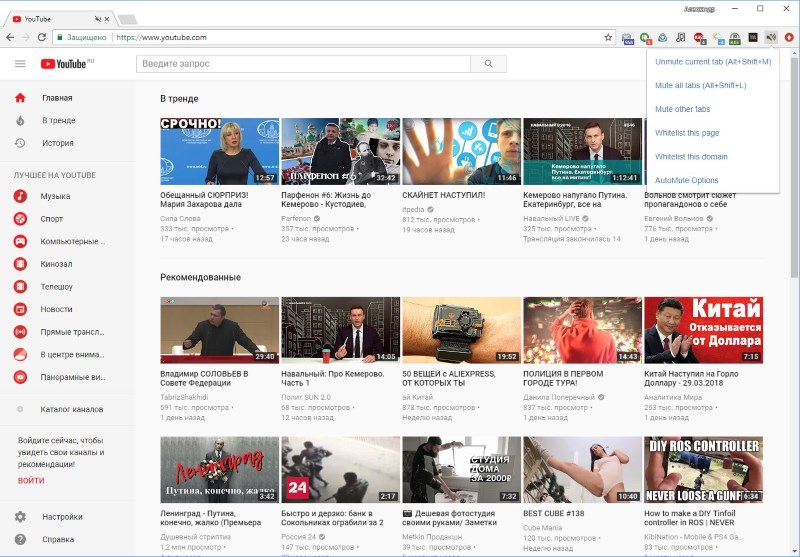Select Unmute current tab menu entry
This screenshot has width=800, height=557.
712,62
